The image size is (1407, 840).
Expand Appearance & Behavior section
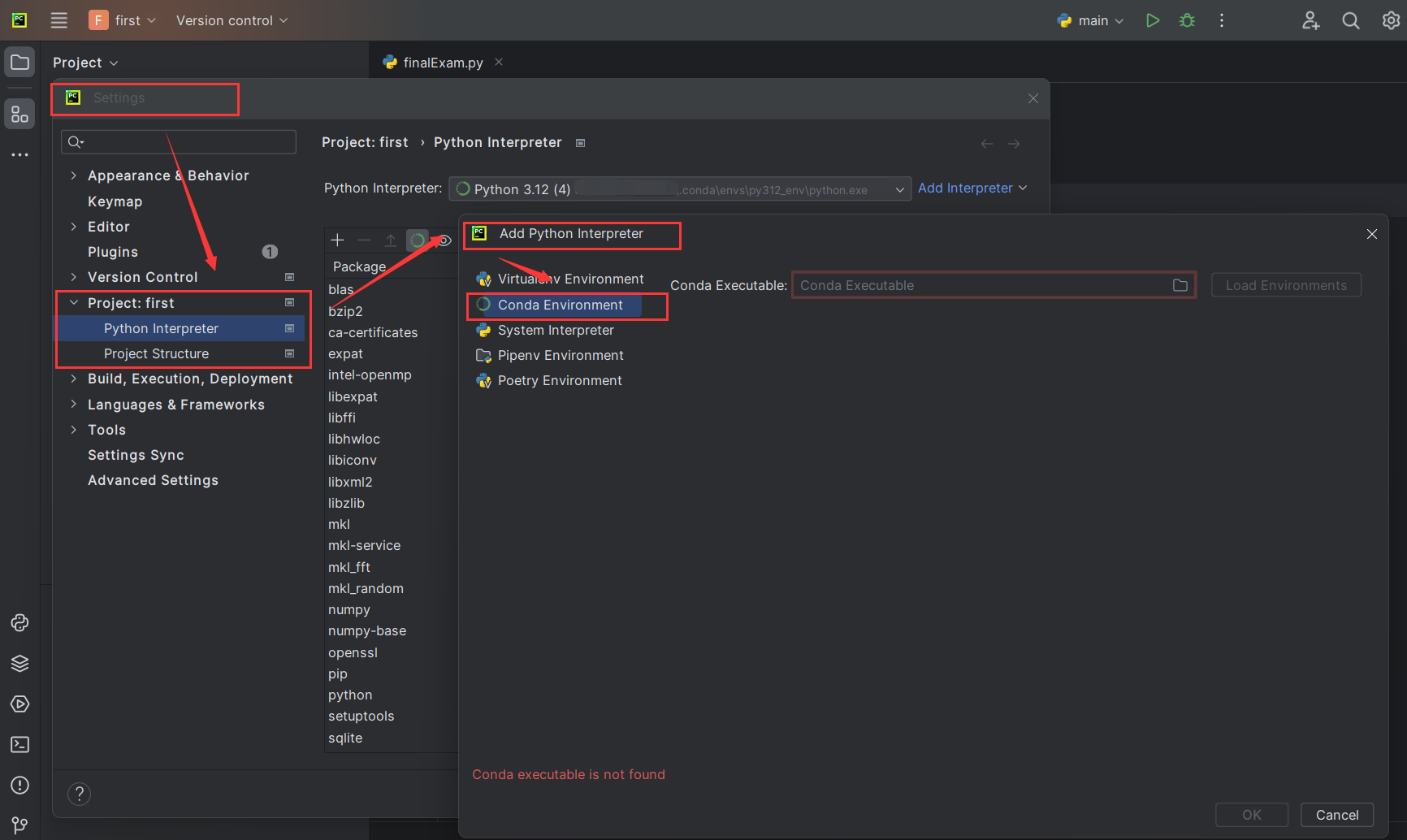pyautogui.click(x=74, y=175)
